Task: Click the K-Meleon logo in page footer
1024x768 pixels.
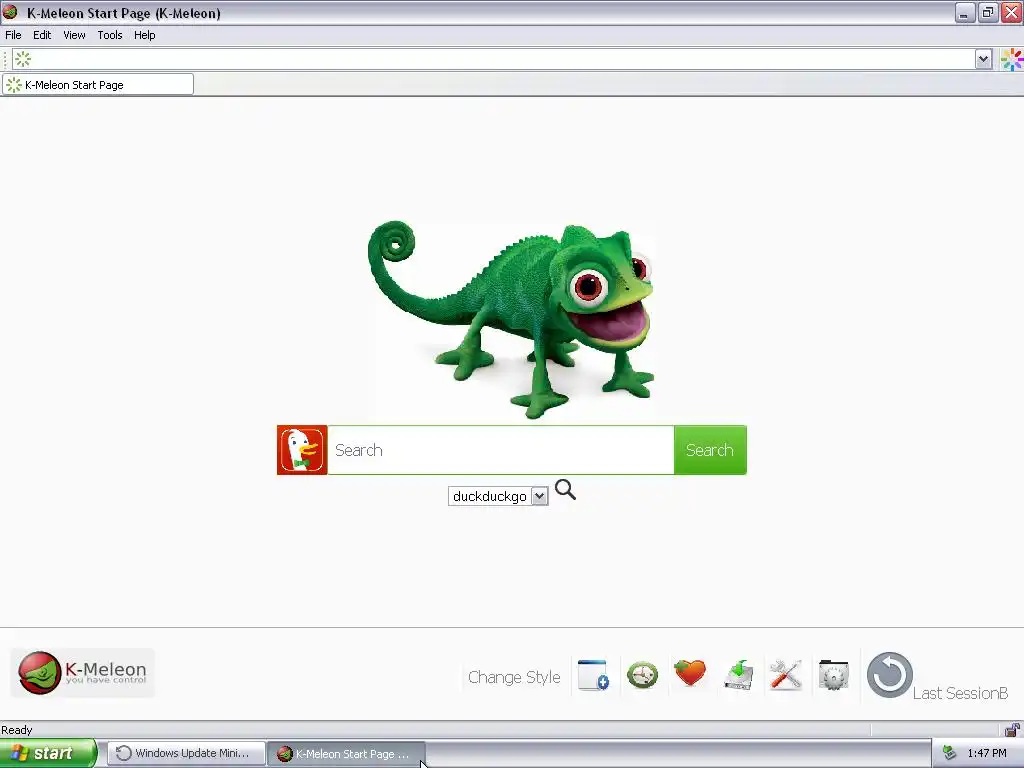Action: pyautogui.click(x=82, y=673)
